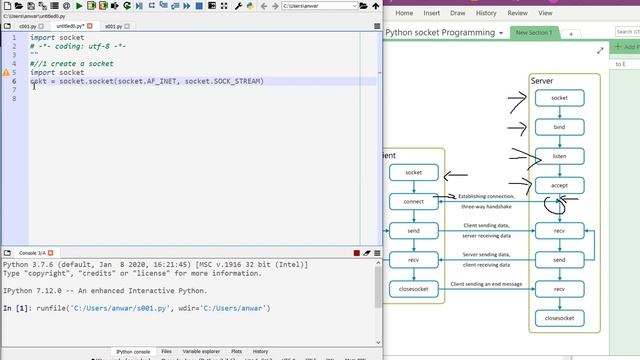Click the code on editor line 6
This screenshot has height=360, width=640.
(147, 81)
